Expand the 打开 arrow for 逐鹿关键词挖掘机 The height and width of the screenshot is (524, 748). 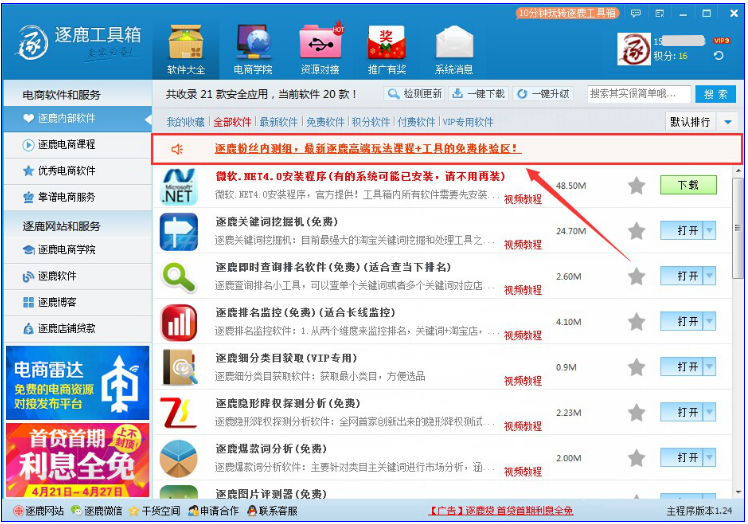coord(709,231)
